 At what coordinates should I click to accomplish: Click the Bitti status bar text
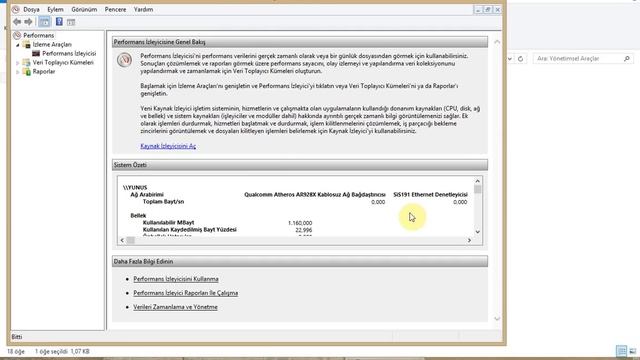17,337
